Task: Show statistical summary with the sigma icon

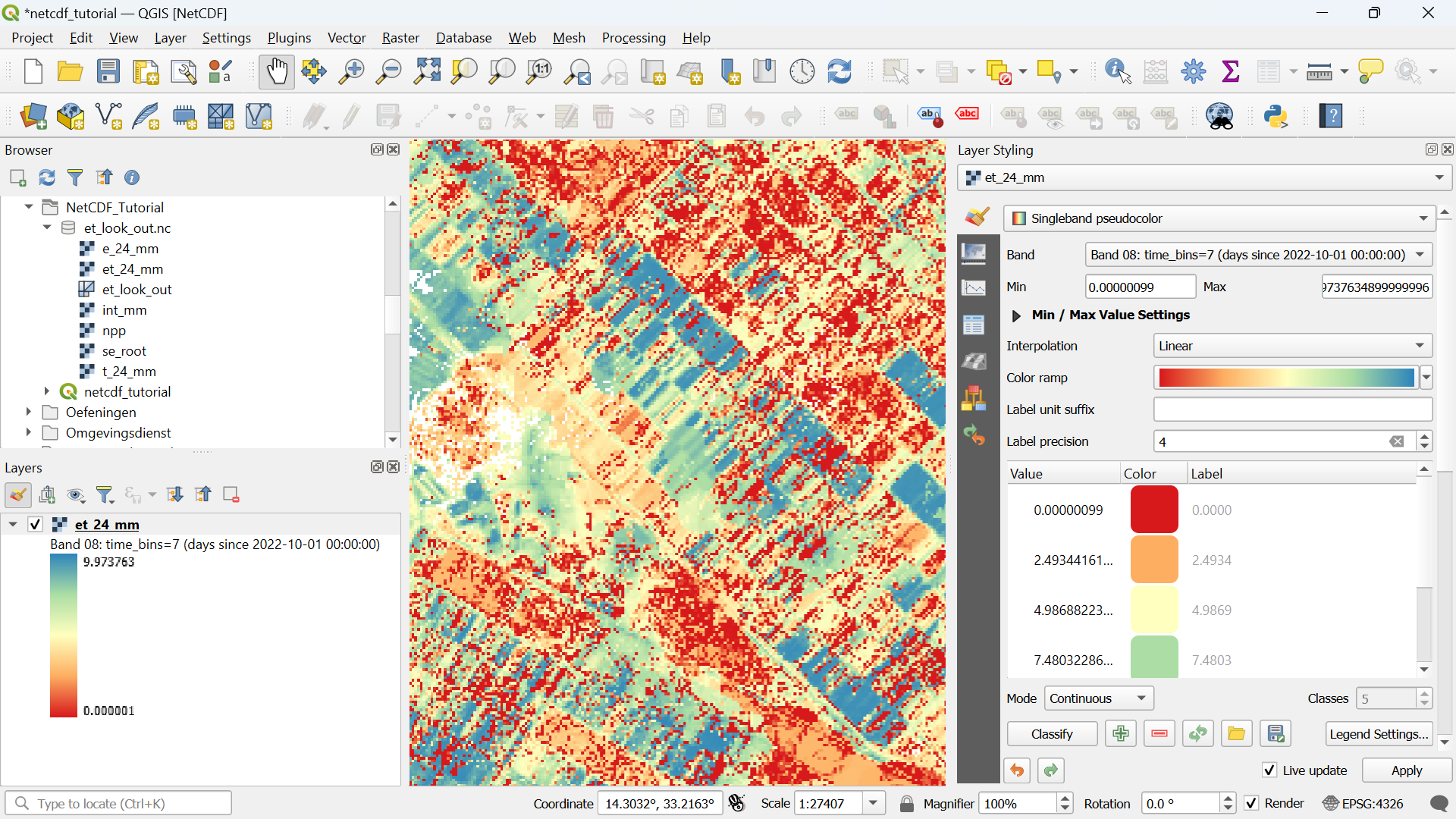Action: tap(1230, 71)
